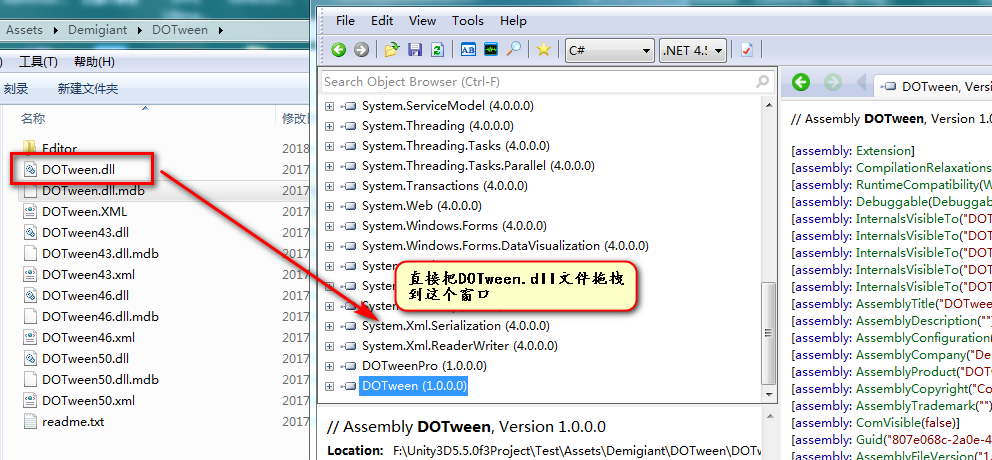992x460 pixels.
Task: Click the grey forward arrow in the code pane
Action: 833,82
